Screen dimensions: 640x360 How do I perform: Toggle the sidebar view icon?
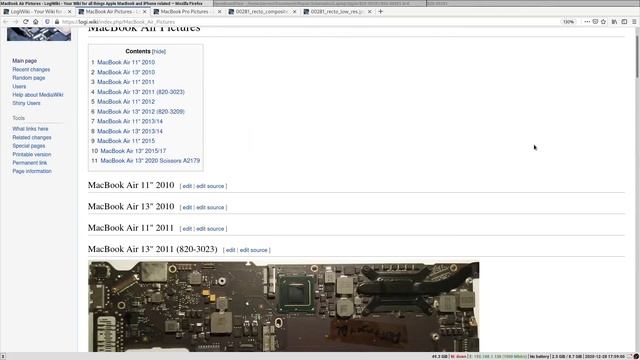(624, 22)
